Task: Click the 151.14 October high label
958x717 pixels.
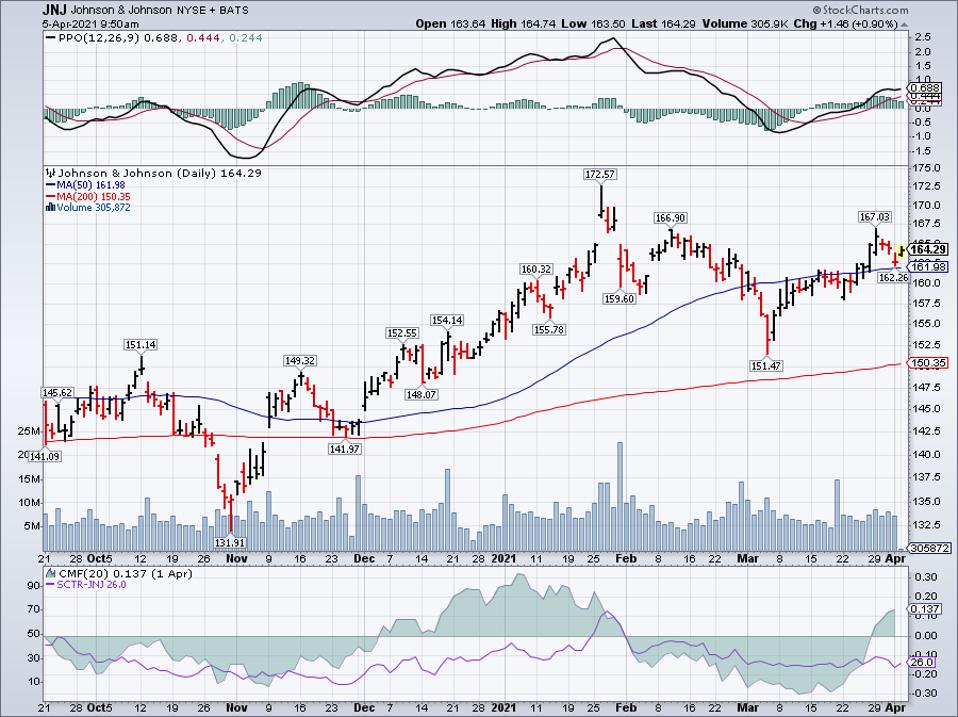Action: (141, 345)
